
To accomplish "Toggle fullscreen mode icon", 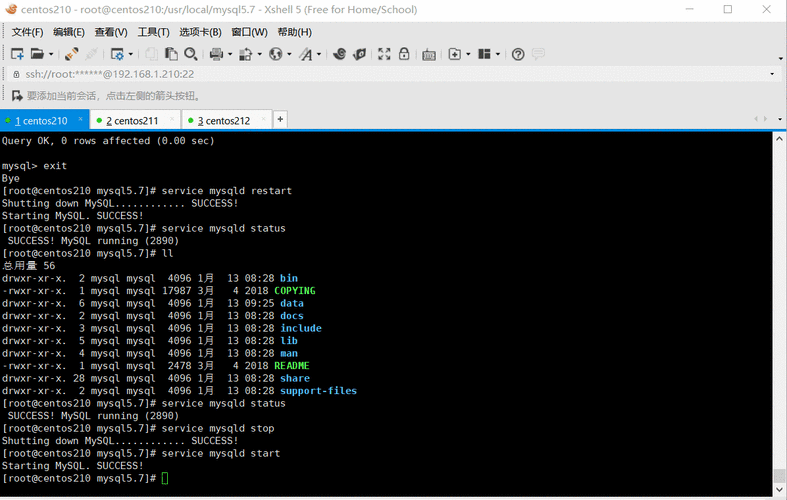I will coord(384,54).
